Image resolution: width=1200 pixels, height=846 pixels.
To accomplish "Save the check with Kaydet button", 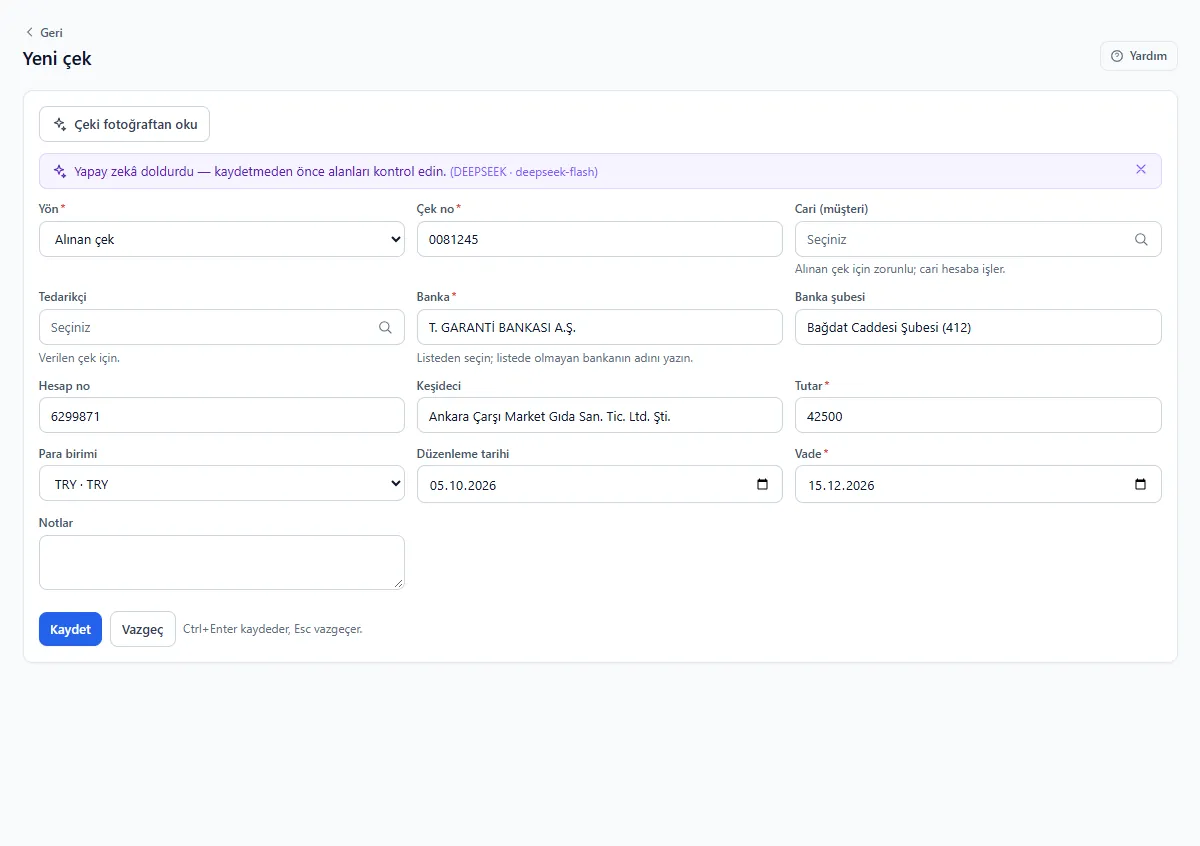I will (70, 629).
